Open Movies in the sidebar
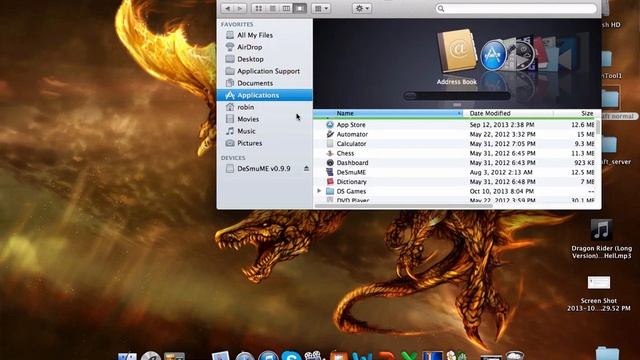Image resolution: width=640 pixels, height=360 pixels. pyautogui.click(x=264, y=119)
